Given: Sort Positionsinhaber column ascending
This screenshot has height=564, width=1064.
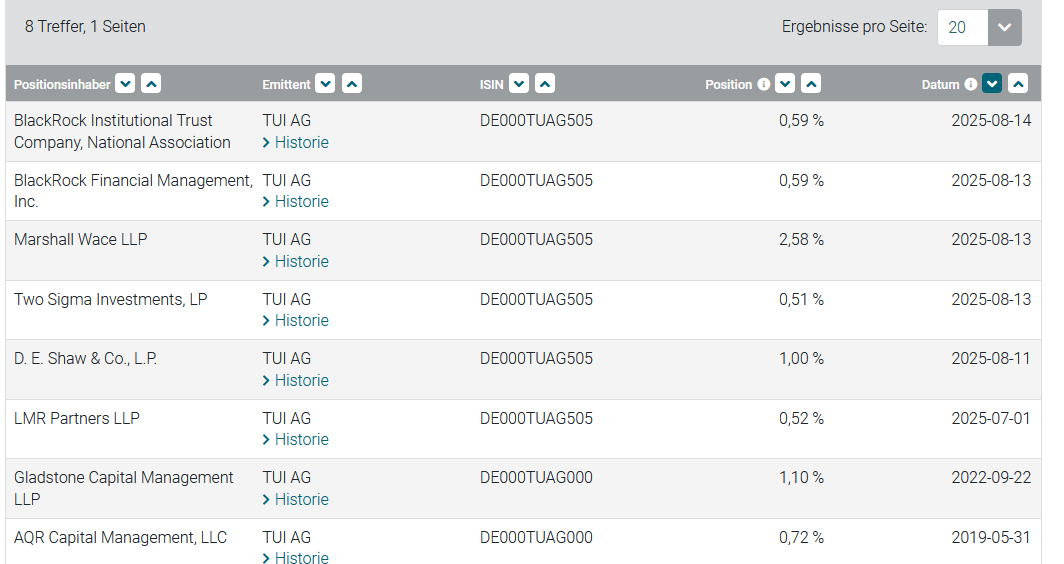Looking at the screenshot, I should point(151,84).
